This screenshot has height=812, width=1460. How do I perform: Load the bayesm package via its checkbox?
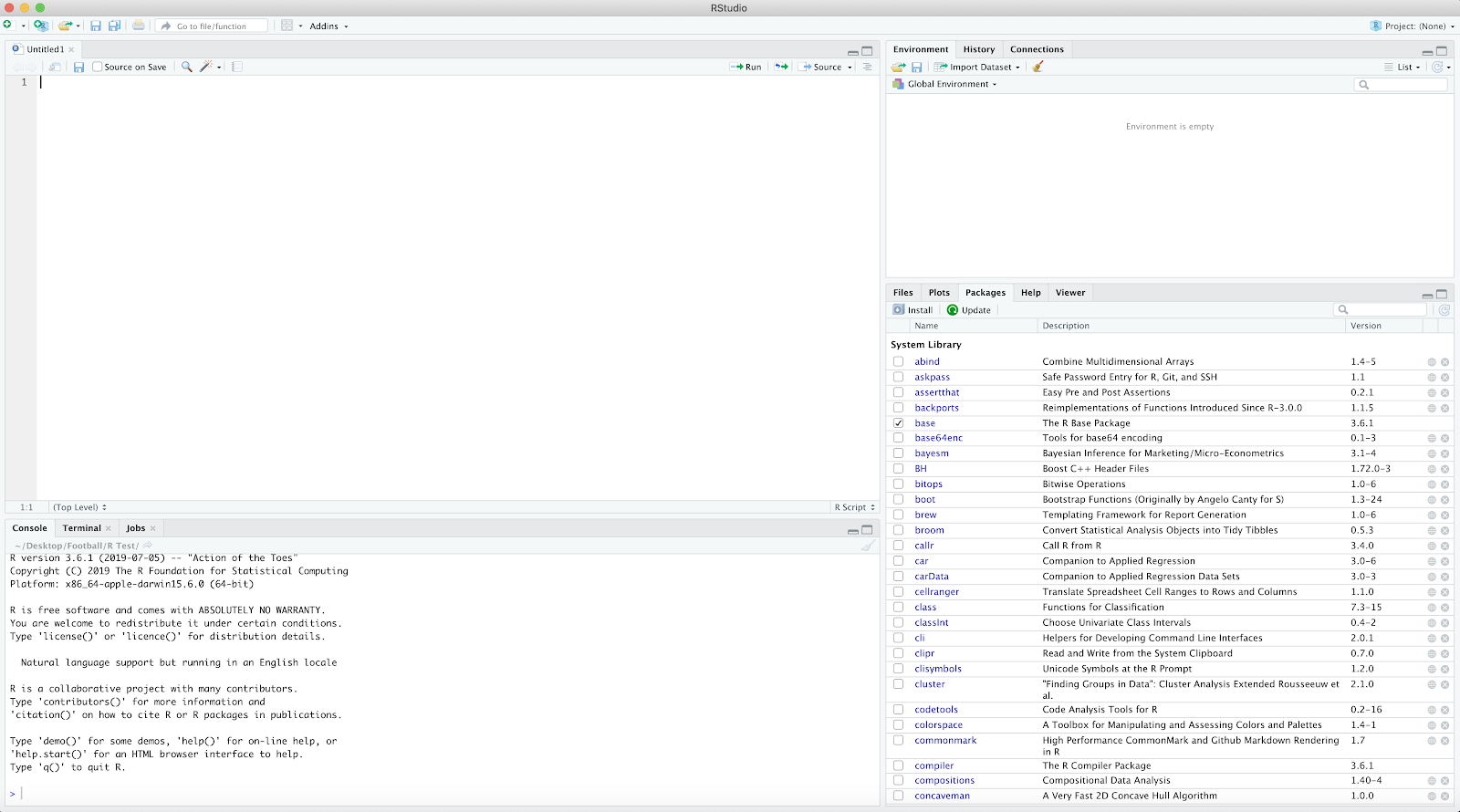(x=899, y=453)
